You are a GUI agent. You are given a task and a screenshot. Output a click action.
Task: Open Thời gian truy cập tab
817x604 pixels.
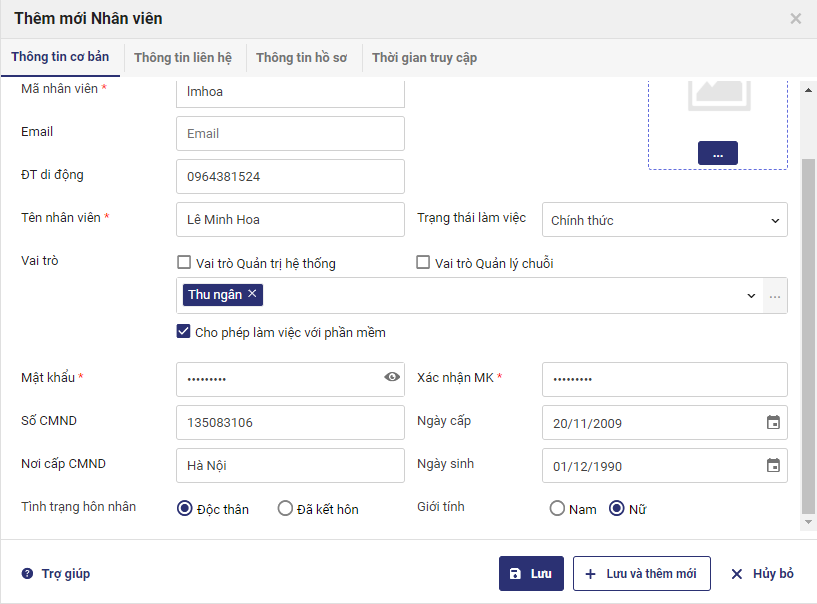424,58
